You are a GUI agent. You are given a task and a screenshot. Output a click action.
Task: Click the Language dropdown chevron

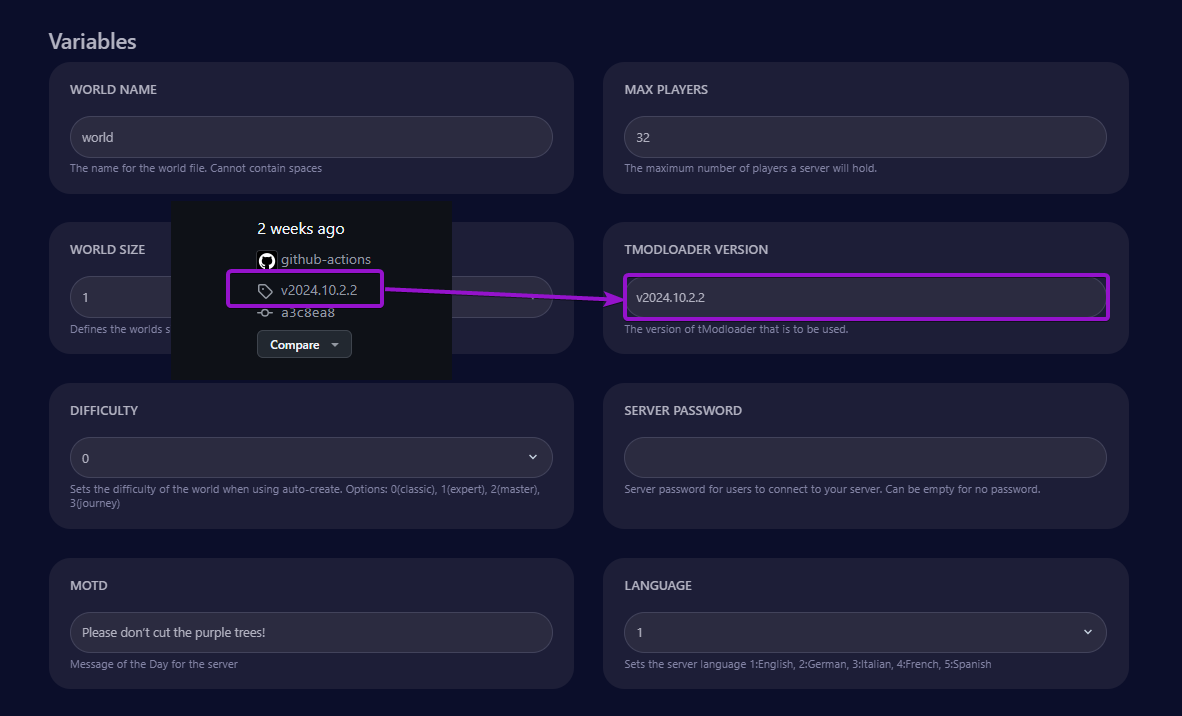pyautogui.click(x=1086, y=632)
